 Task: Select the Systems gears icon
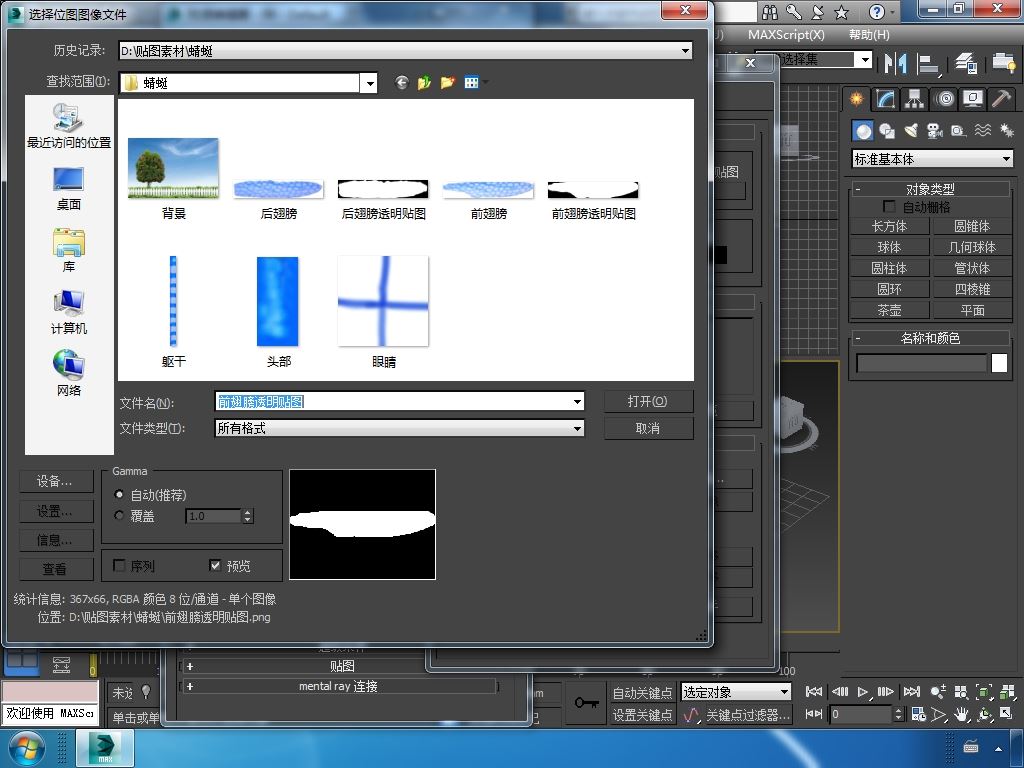tap(1006, 131)
